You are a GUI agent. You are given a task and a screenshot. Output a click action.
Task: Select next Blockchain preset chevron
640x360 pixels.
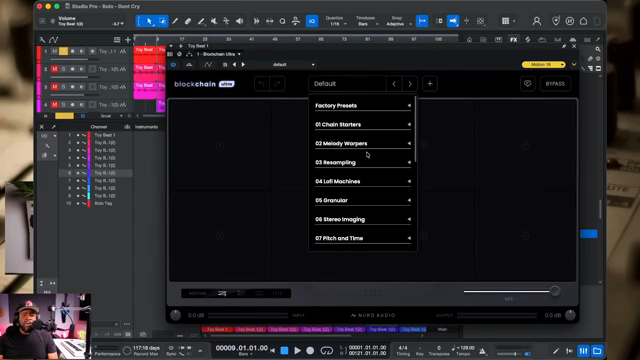click(410, 84)
